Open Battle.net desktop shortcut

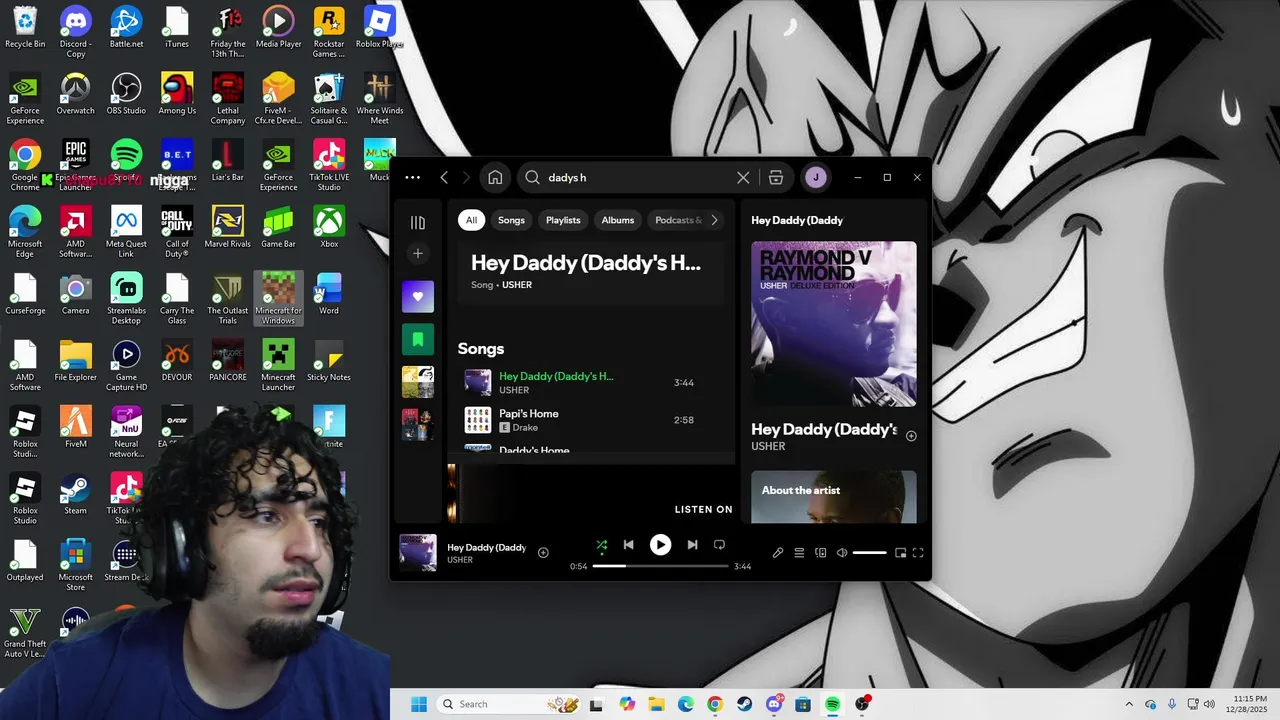[126, 28]
